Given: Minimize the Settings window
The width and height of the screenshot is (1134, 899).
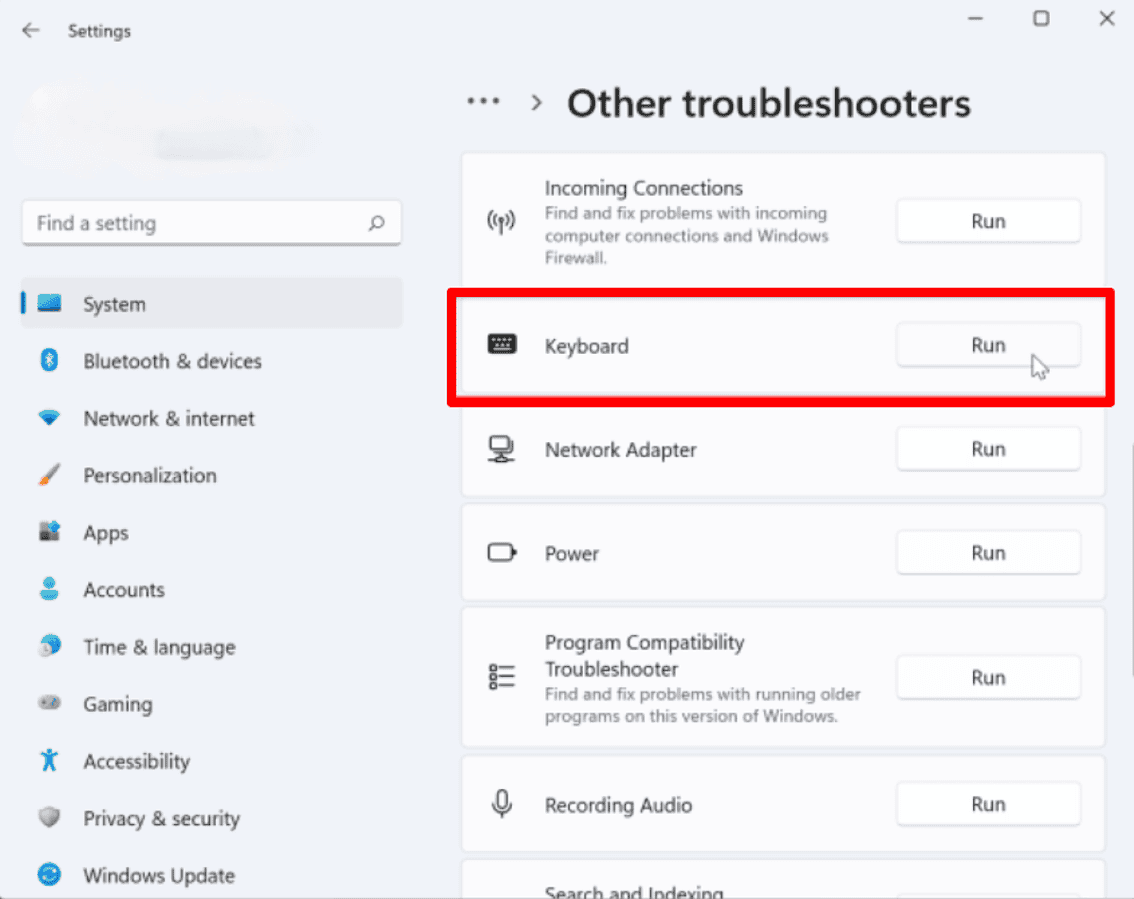Looking at the screenshot, I should [x=976, y=19].
